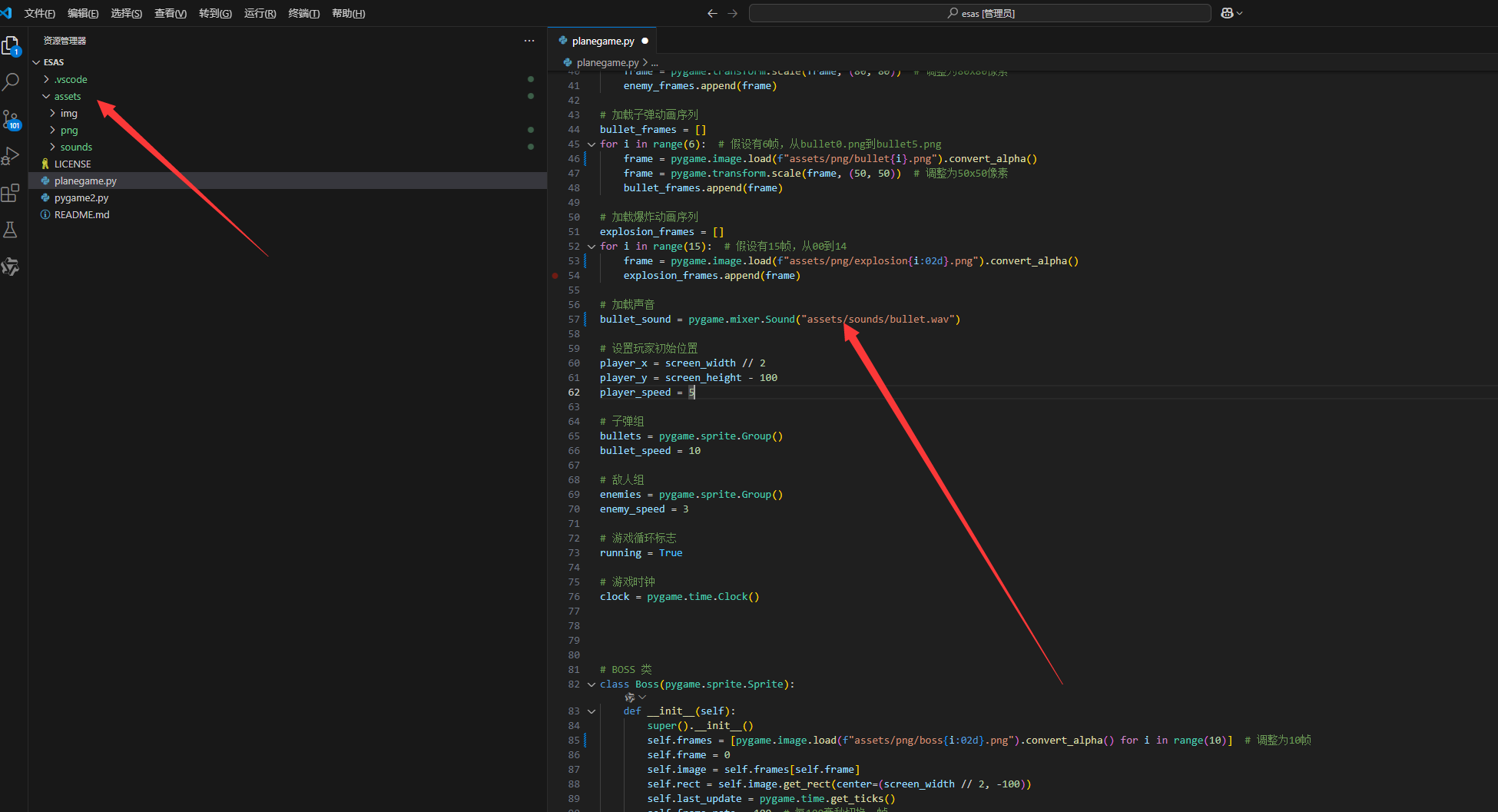Open Source Control with 101 changes badge

pyautogui.click(x=11, y=119)
